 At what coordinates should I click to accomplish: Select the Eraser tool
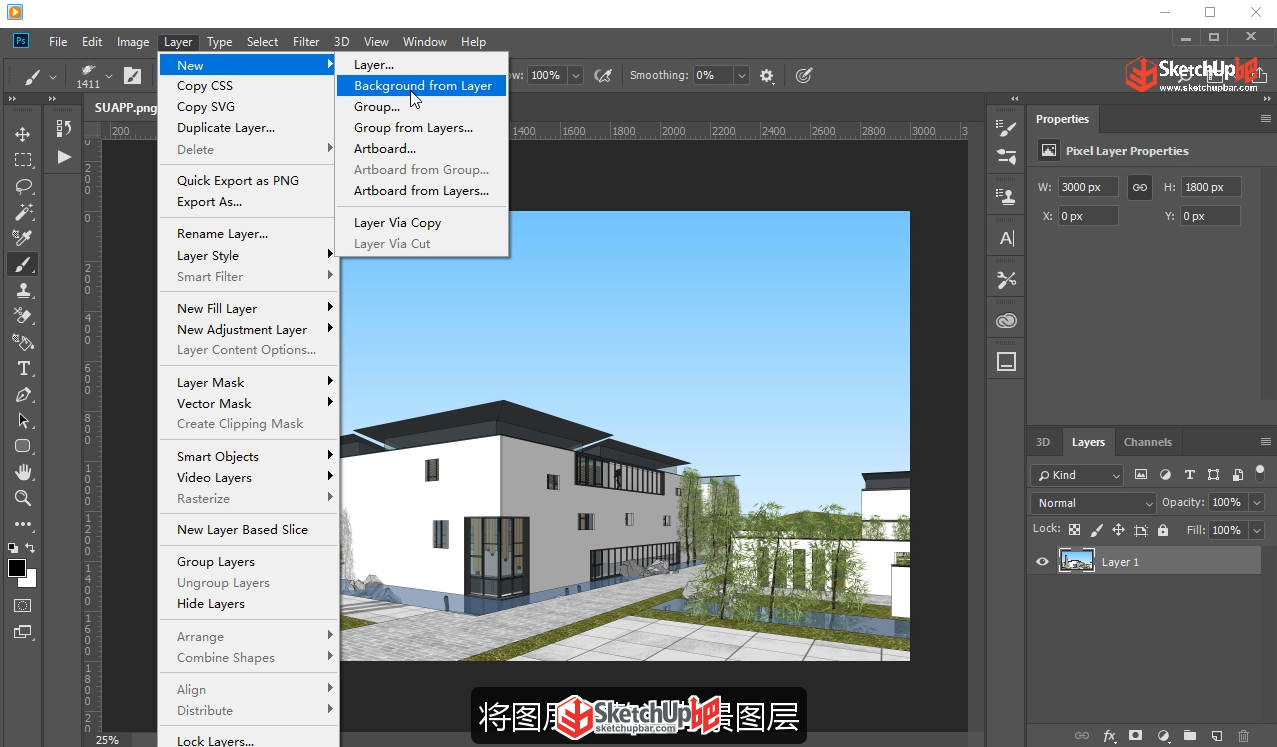click(x=22, y=316)
